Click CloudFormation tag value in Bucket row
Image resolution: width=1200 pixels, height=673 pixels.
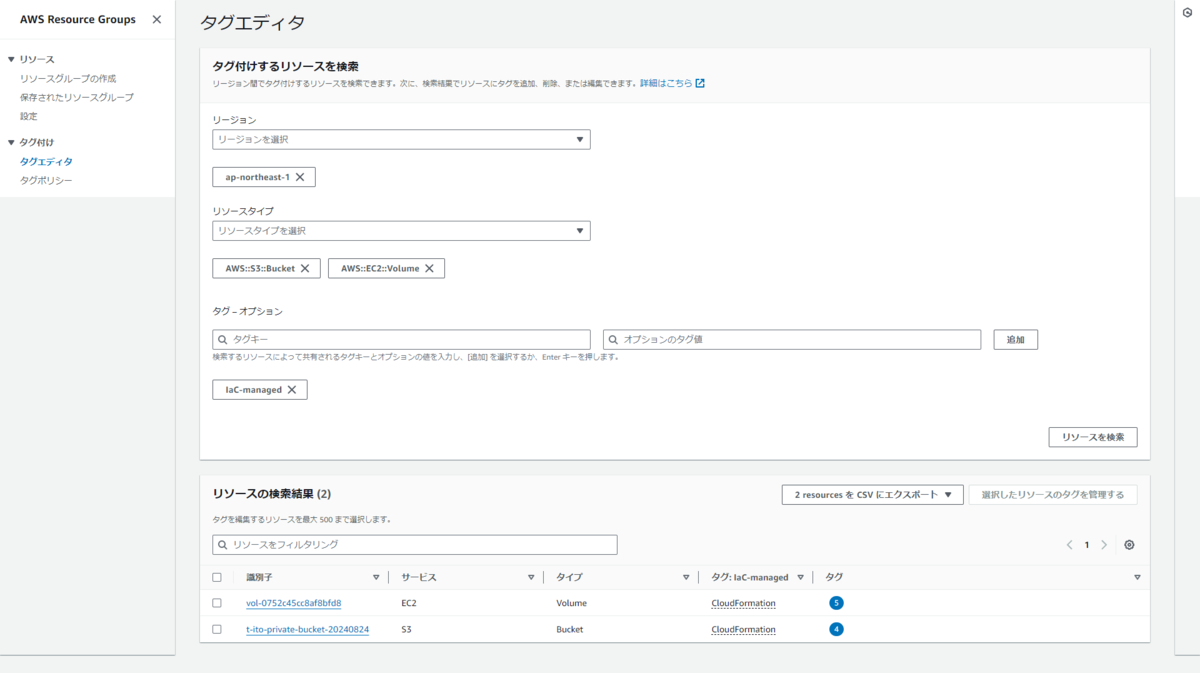743,629
